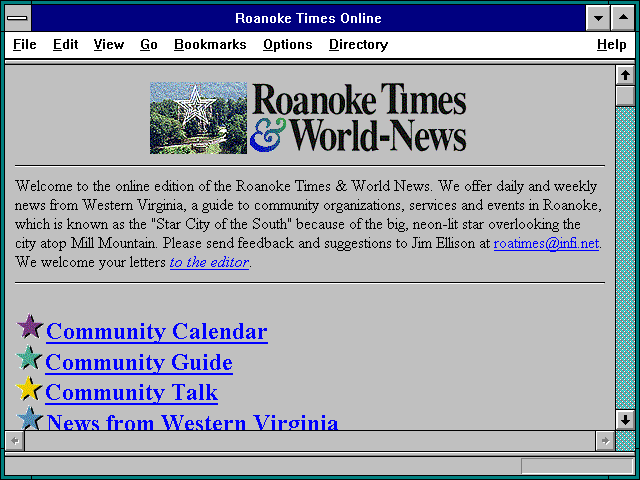This screenshot has width=640, height=480.
Task: Click the blue star beside News from Western Virginia
Action: pyautogui.click(x=29, y=418)
